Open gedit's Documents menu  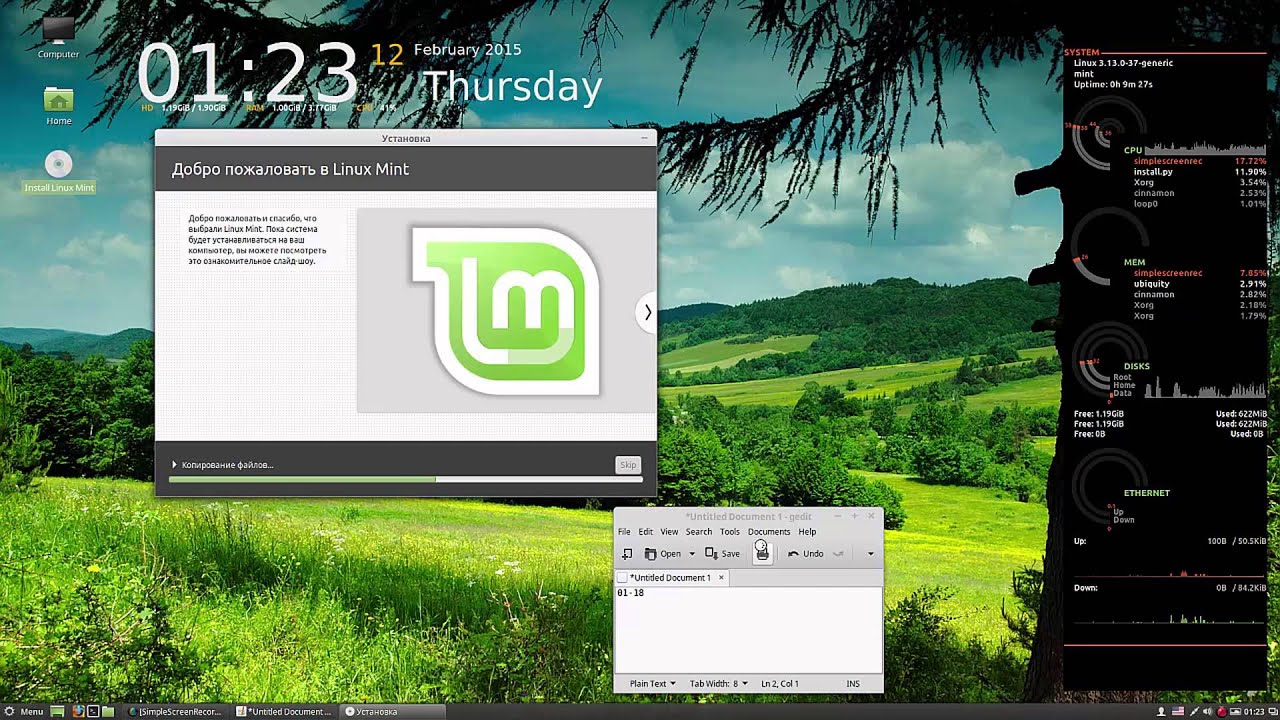[x=769, y=532]
